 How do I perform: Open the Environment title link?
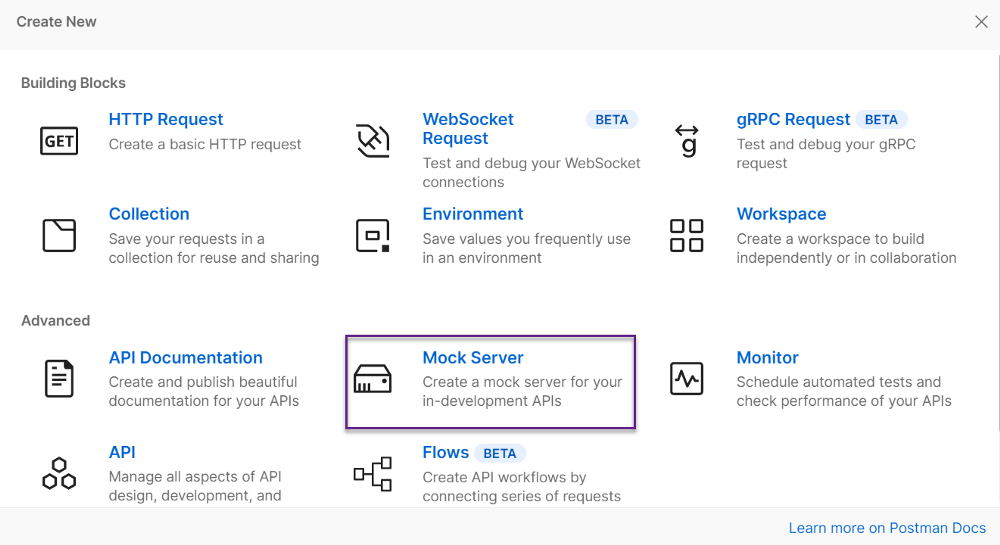coord(473,214)
